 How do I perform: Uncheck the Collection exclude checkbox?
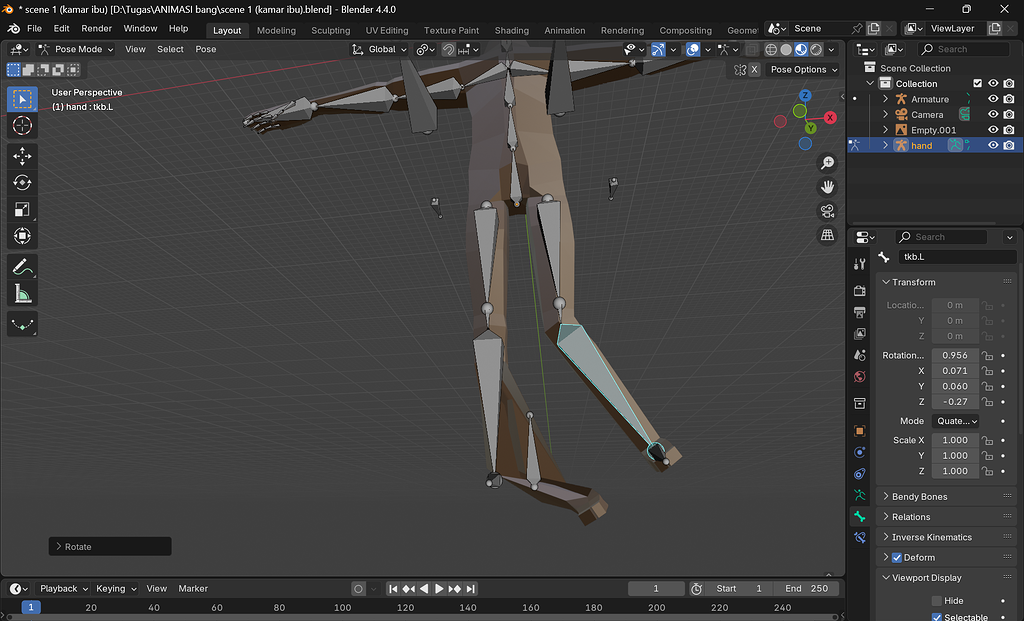tap(978, 84)
